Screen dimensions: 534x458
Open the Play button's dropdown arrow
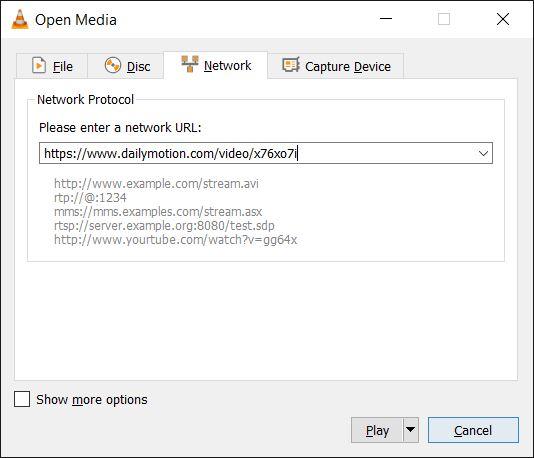[x=411, y=430]
